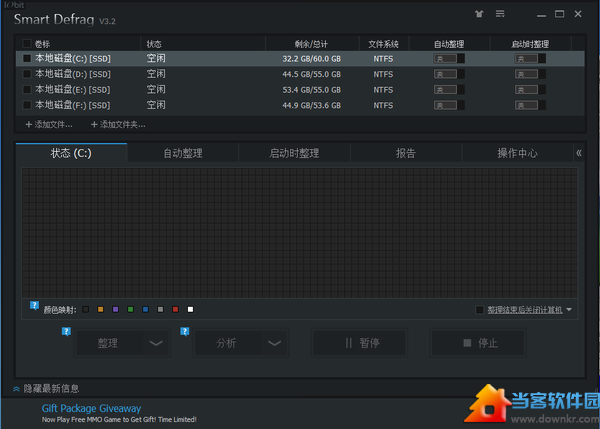The image size is (600, 429).
Task: Click the + 添加文件... link
Action: (49, 125)
